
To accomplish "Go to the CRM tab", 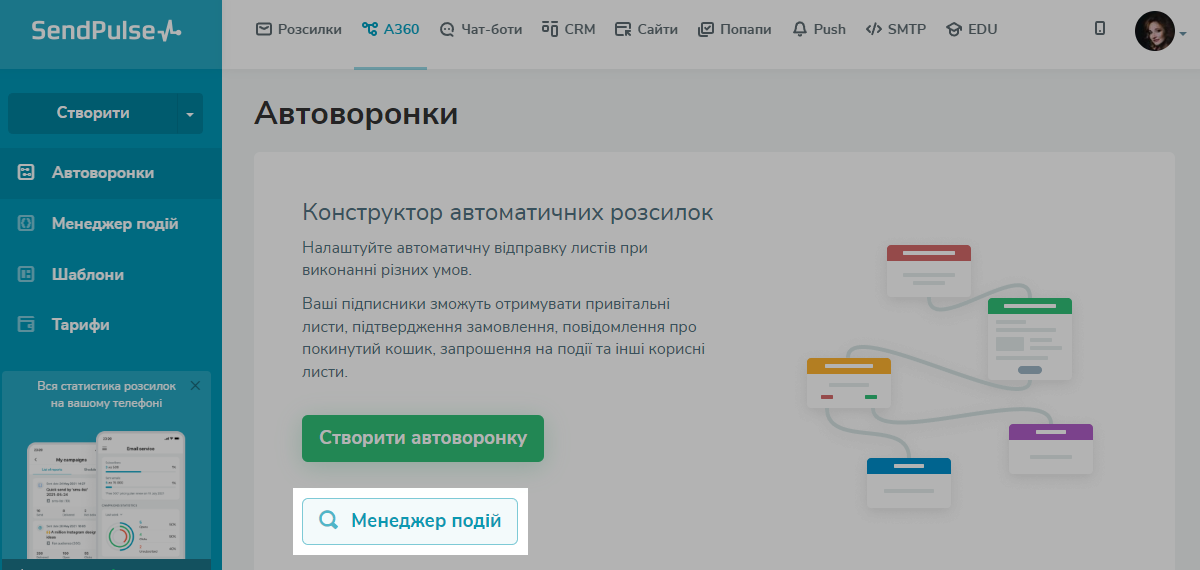I will pos(568,29).
